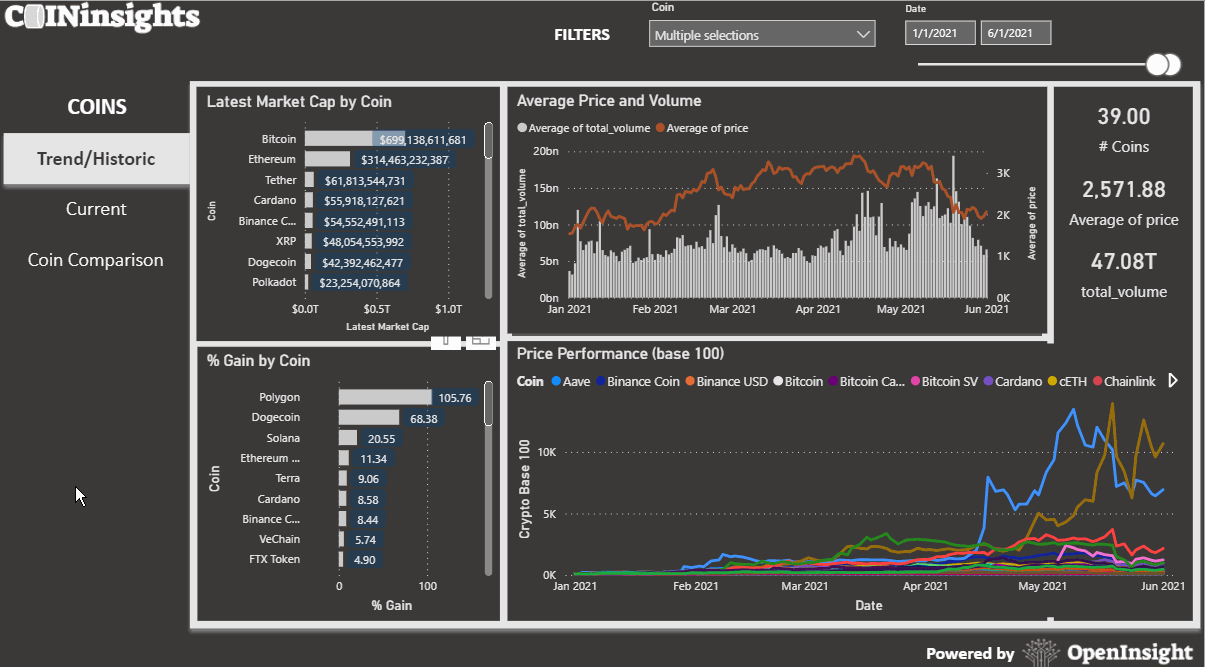Open the Current page tab
This screenshot has height=667, width=1205.
(x=96, y=209)
